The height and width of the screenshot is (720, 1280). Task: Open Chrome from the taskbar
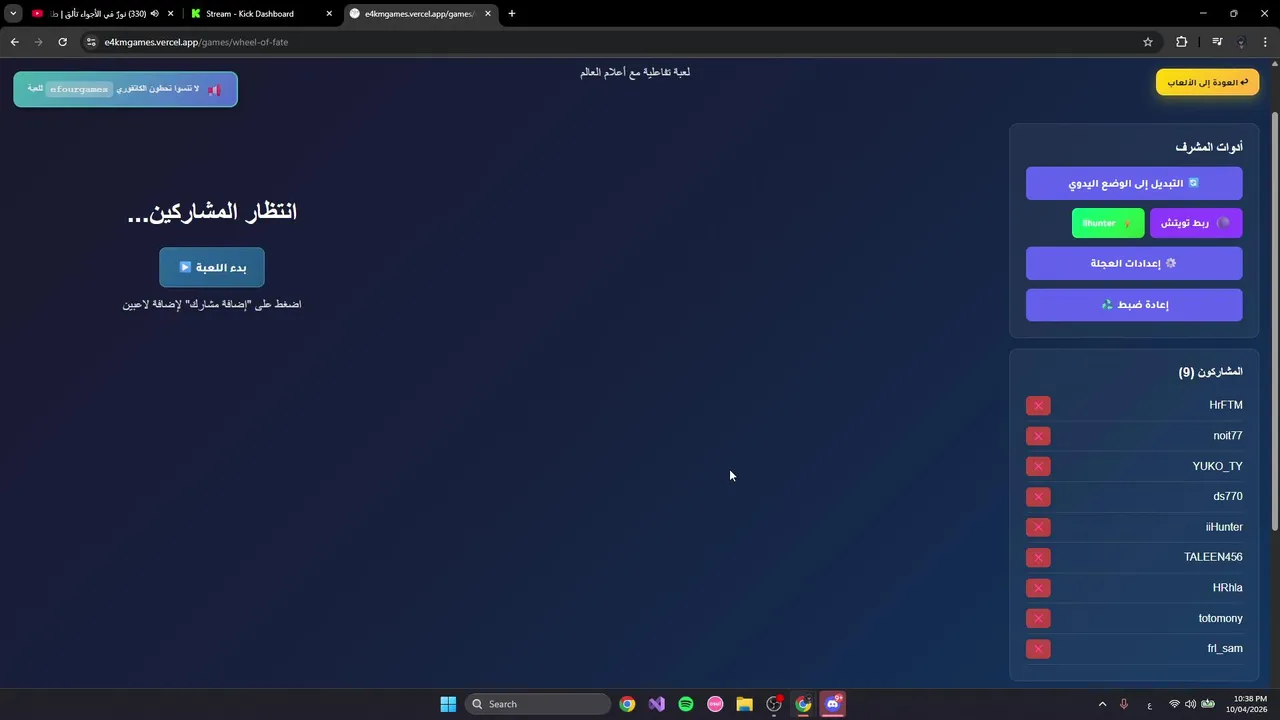(627, 704)
